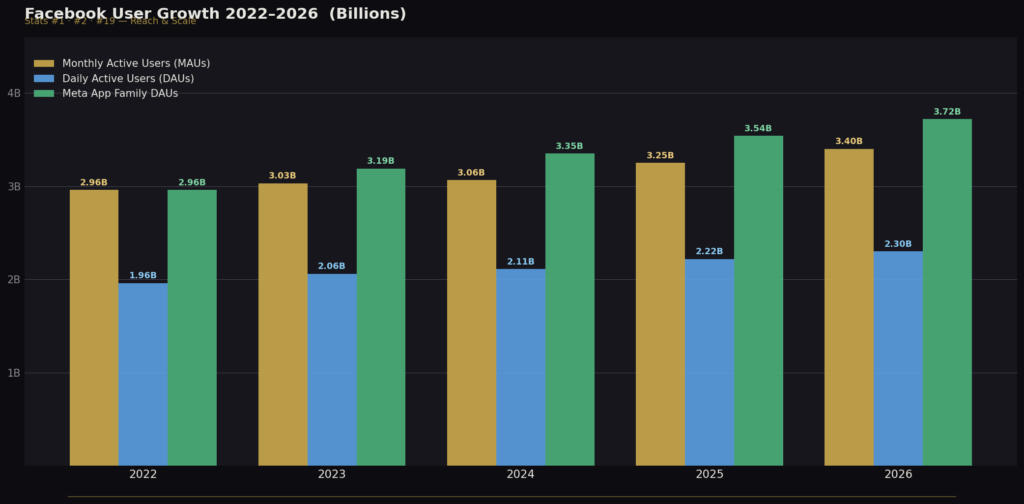
Task: Click the 2026 DAU bar labeled 2.30B
Action: [x=898, y=358]
